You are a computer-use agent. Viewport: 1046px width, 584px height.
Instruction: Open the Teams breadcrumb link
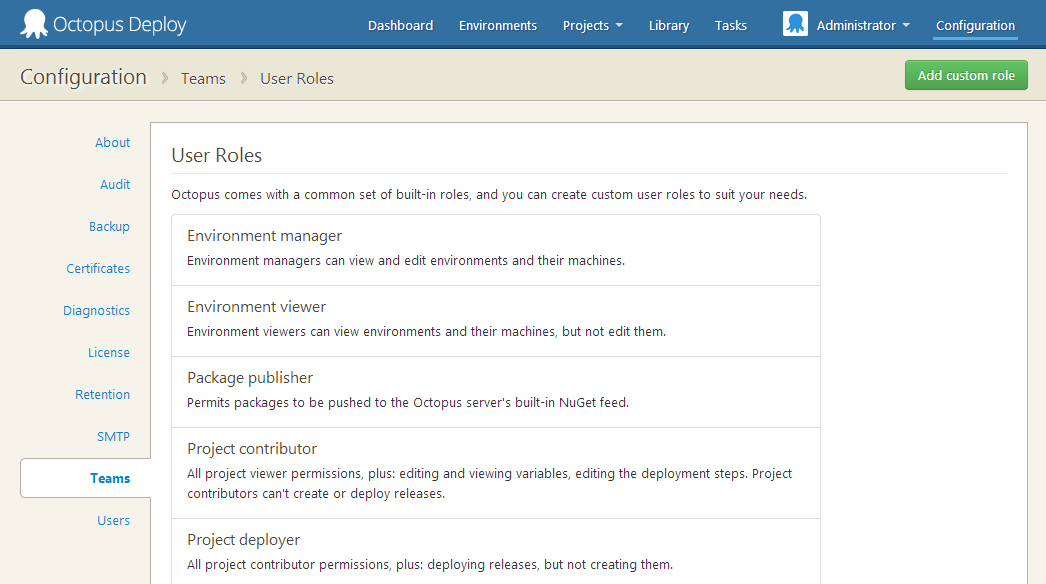coord(203,77)
